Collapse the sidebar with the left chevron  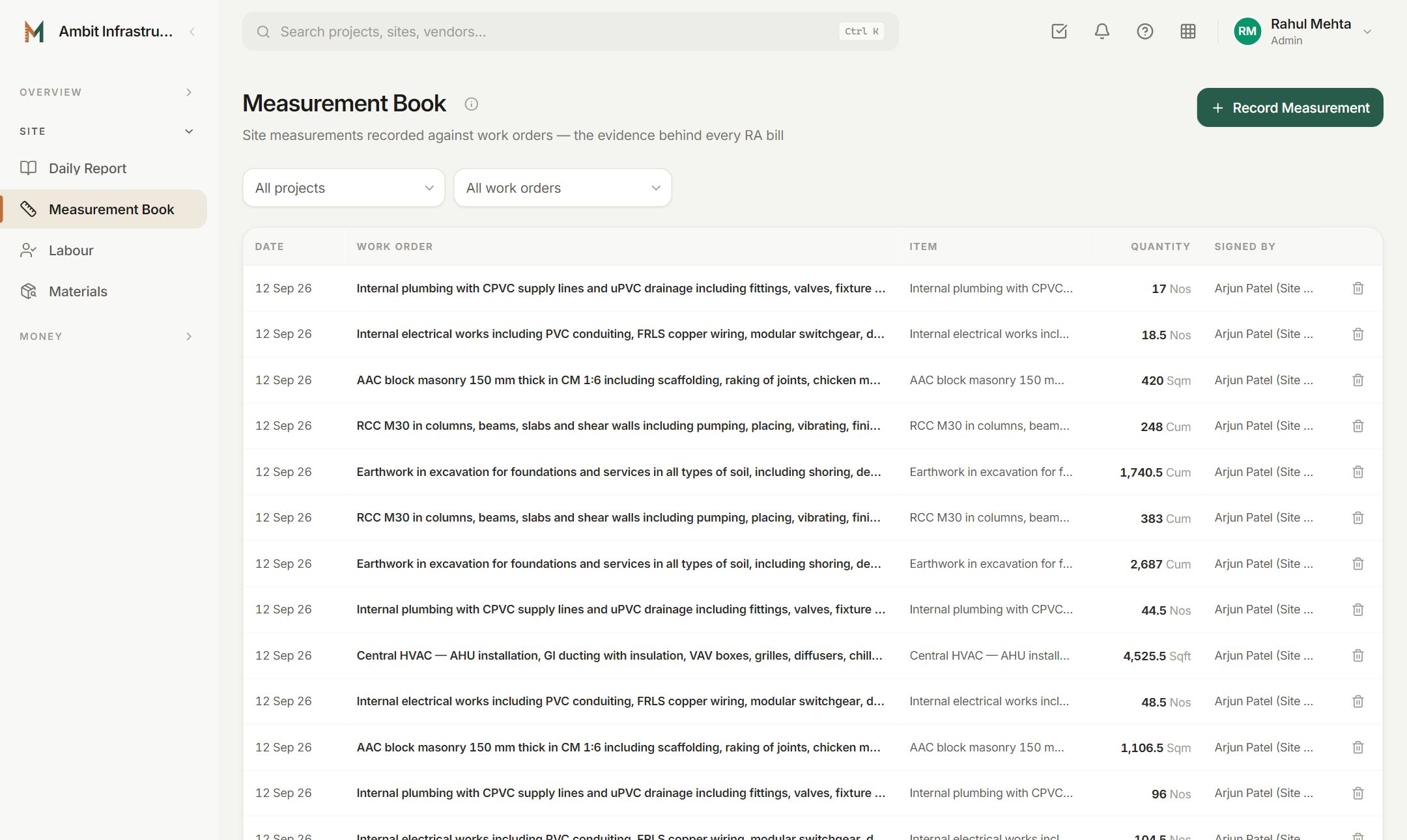coord(192,31)
